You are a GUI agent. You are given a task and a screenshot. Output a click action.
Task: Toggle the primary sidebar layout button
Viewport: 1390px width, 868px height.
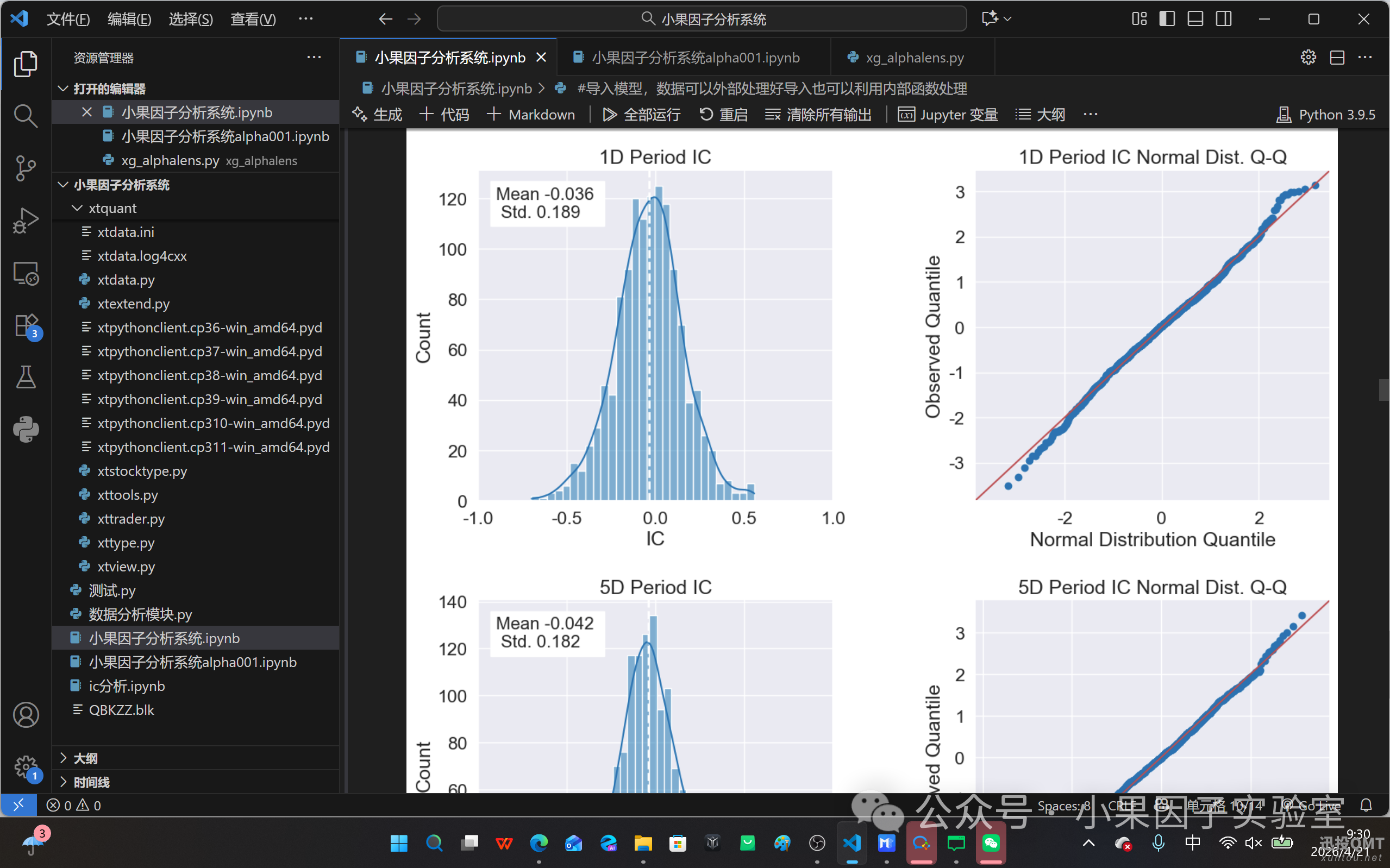(x=1167, y=19)
